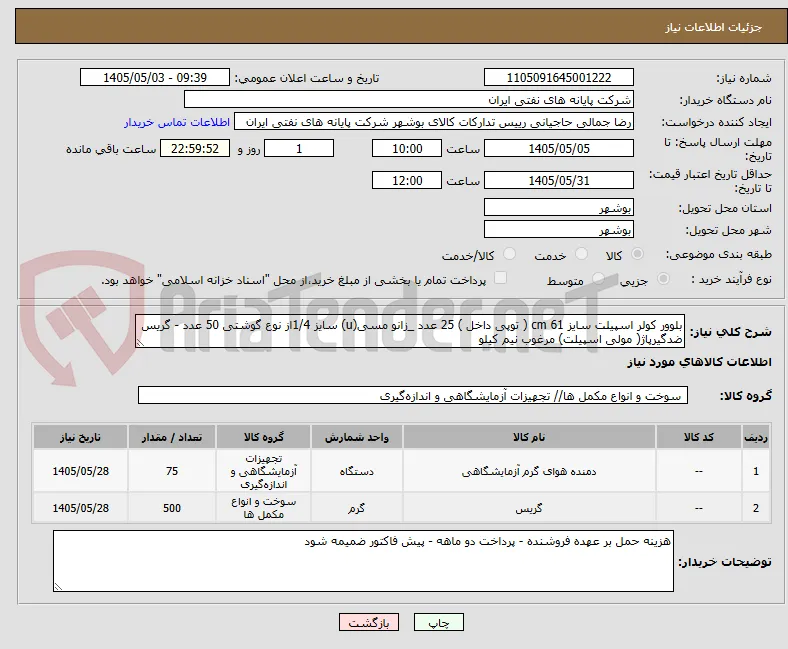Click the requester field رضا جمالی حاجیانی
The image size is (788, 649).
click(x=434, y=122)
